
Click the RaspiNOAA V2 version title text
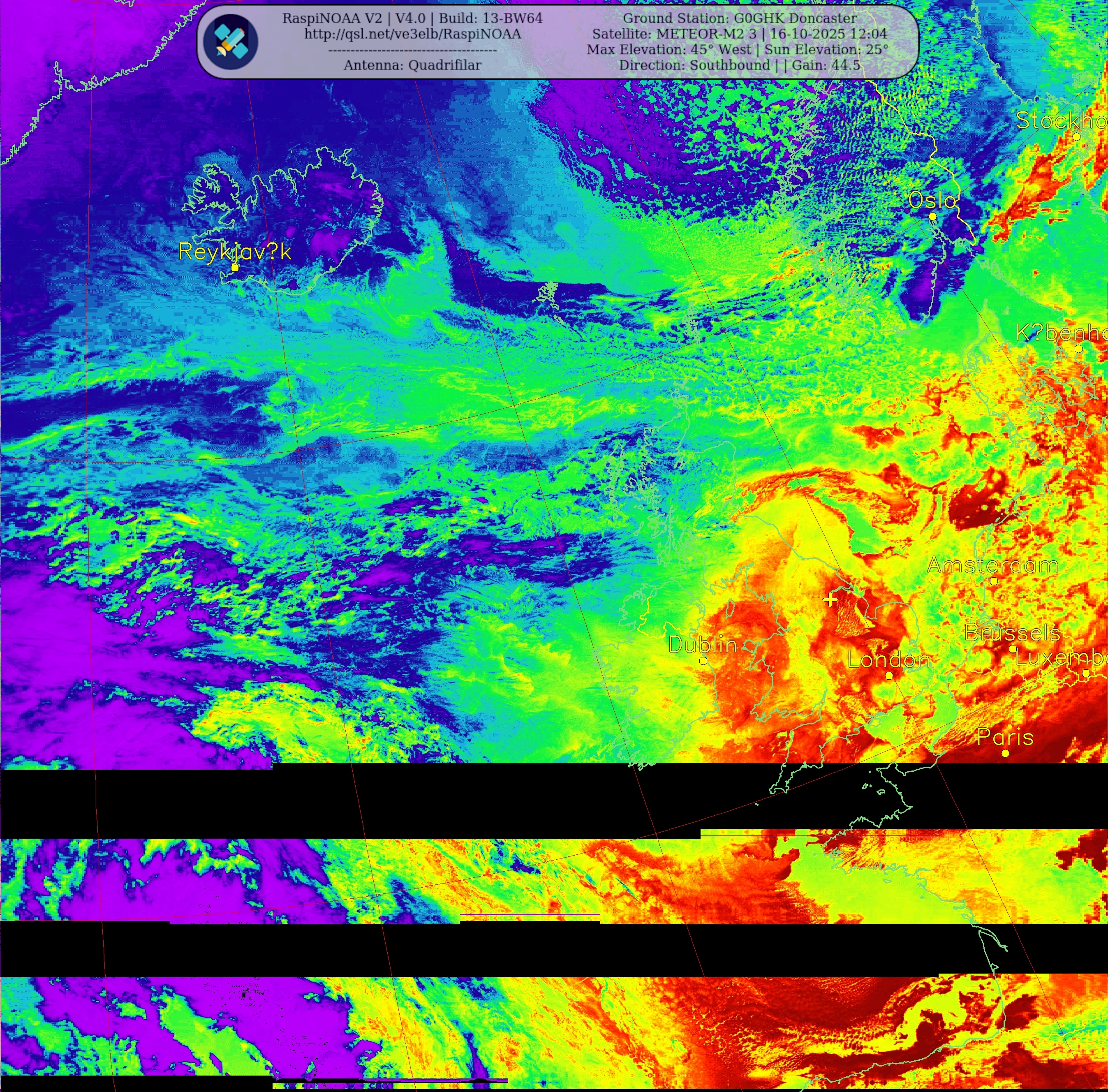pyautogui.click(x=412, y=19)
